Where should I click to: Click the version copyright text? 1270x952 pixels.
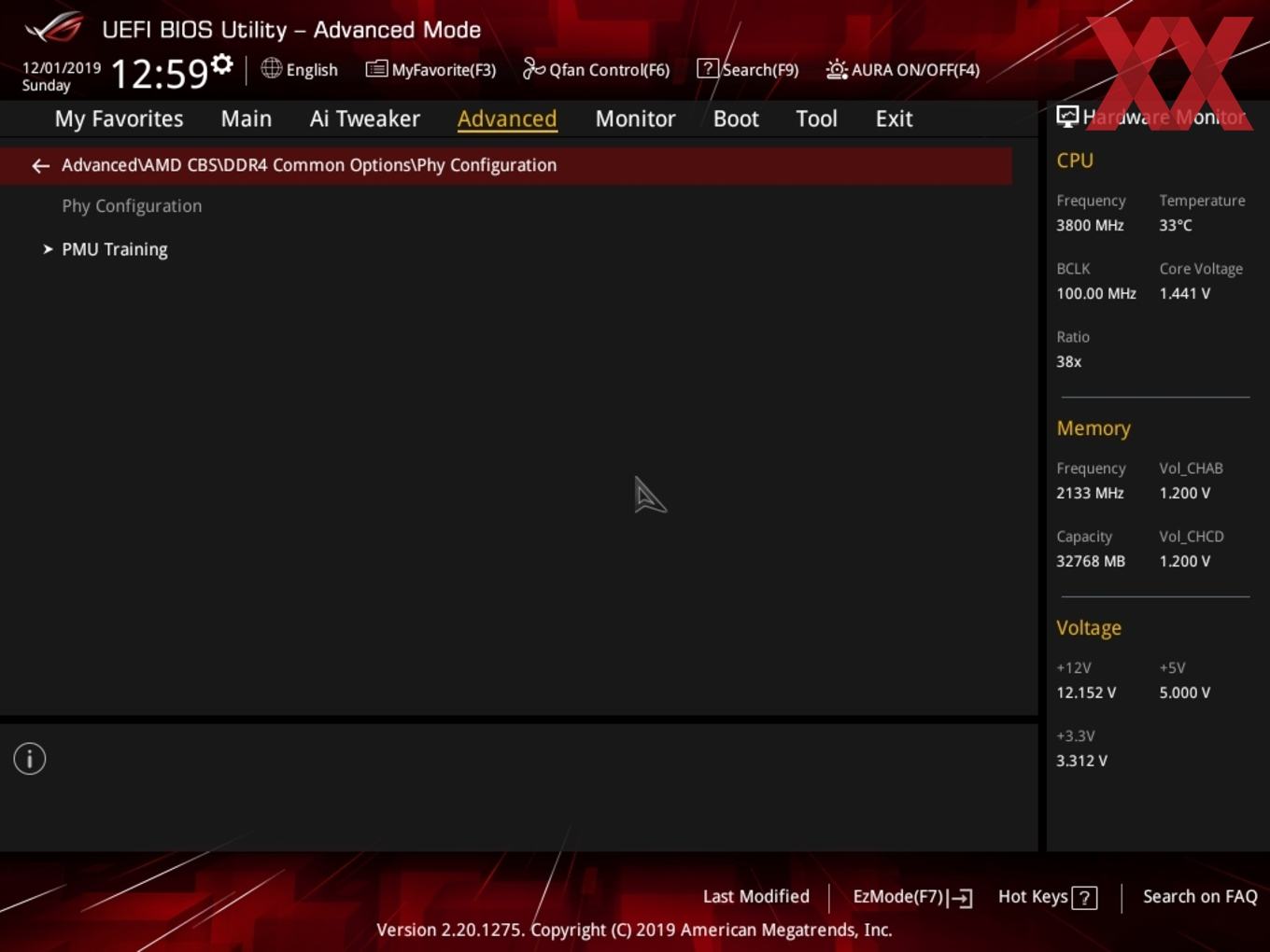tap(634, 930)
